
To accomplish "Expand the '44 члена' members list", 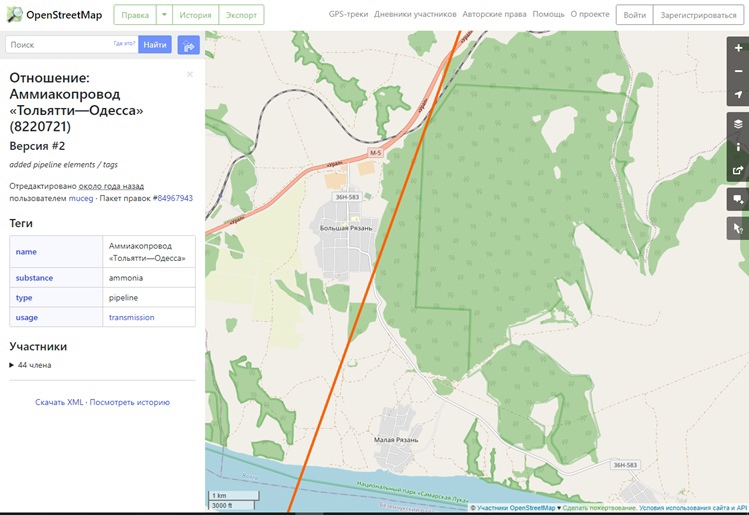I will pos(30,365).
